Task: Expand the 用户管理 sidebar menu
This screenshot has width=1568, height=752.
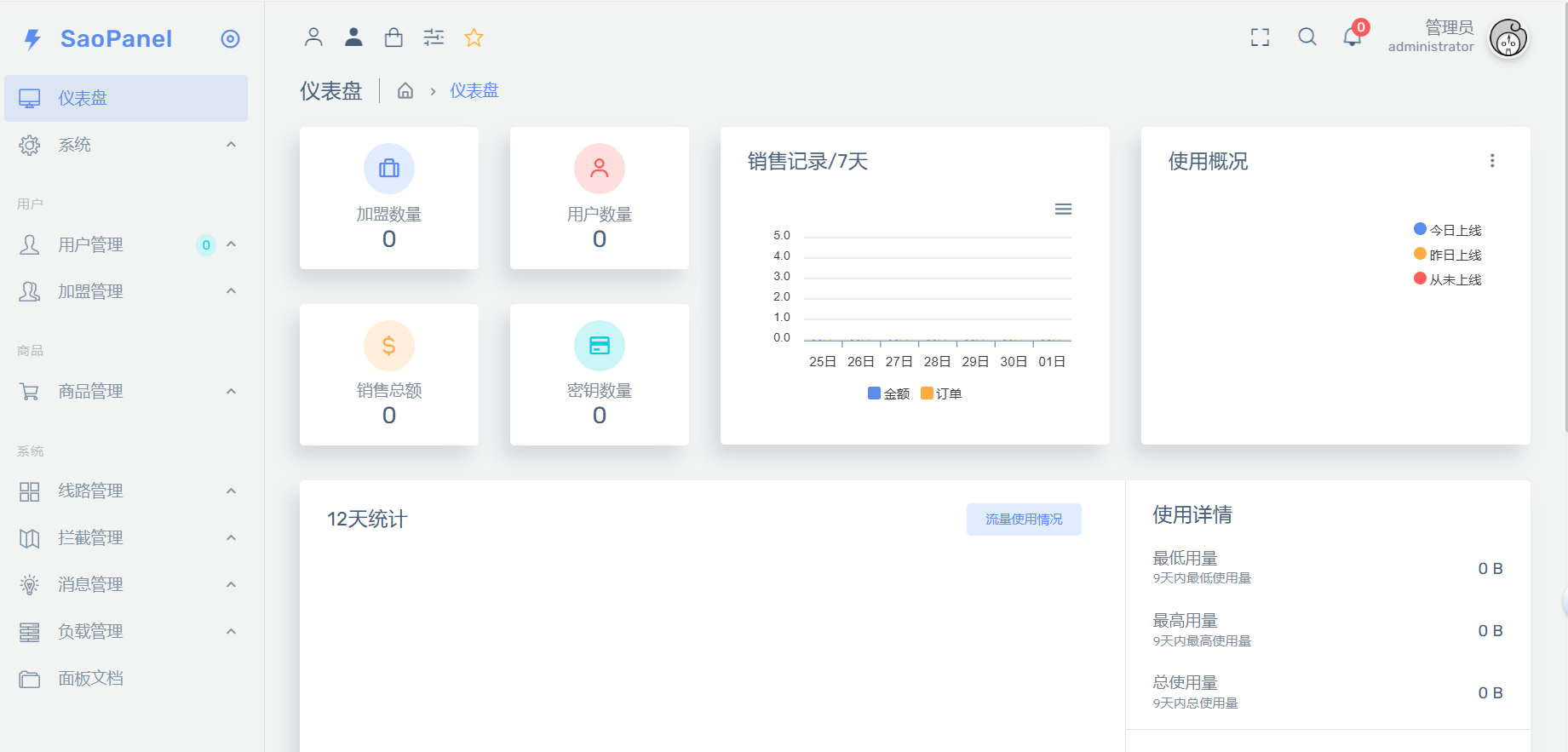Action: coord(90,245)
